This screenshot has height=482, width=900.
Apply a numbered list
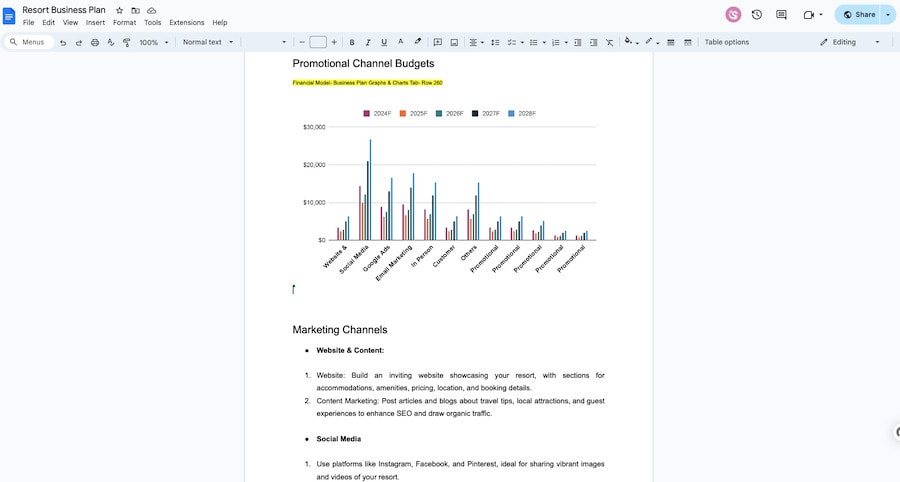(555, 42)
